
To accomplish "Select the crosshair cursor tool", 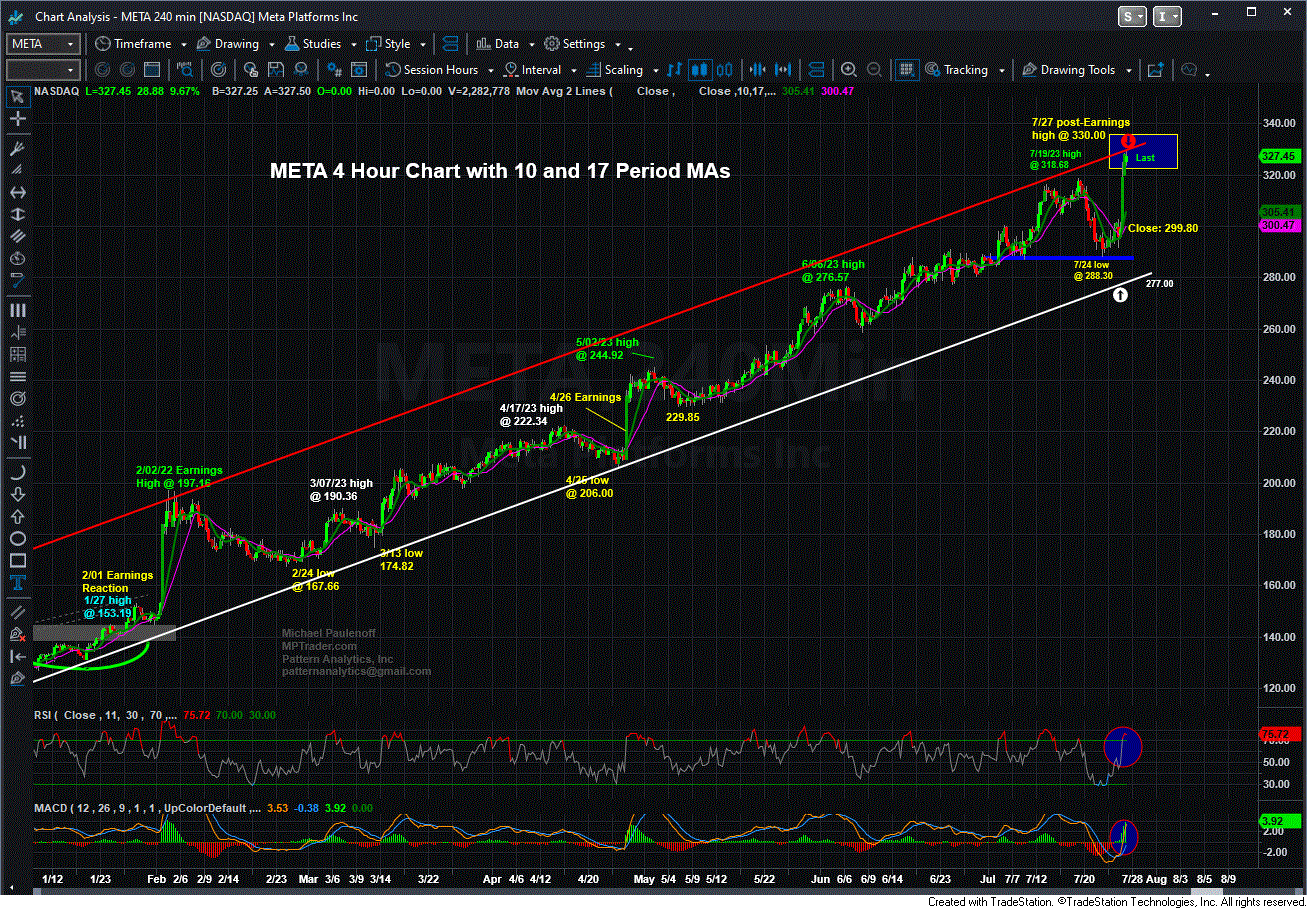I will pyautogui.click(x=17, y=118).
